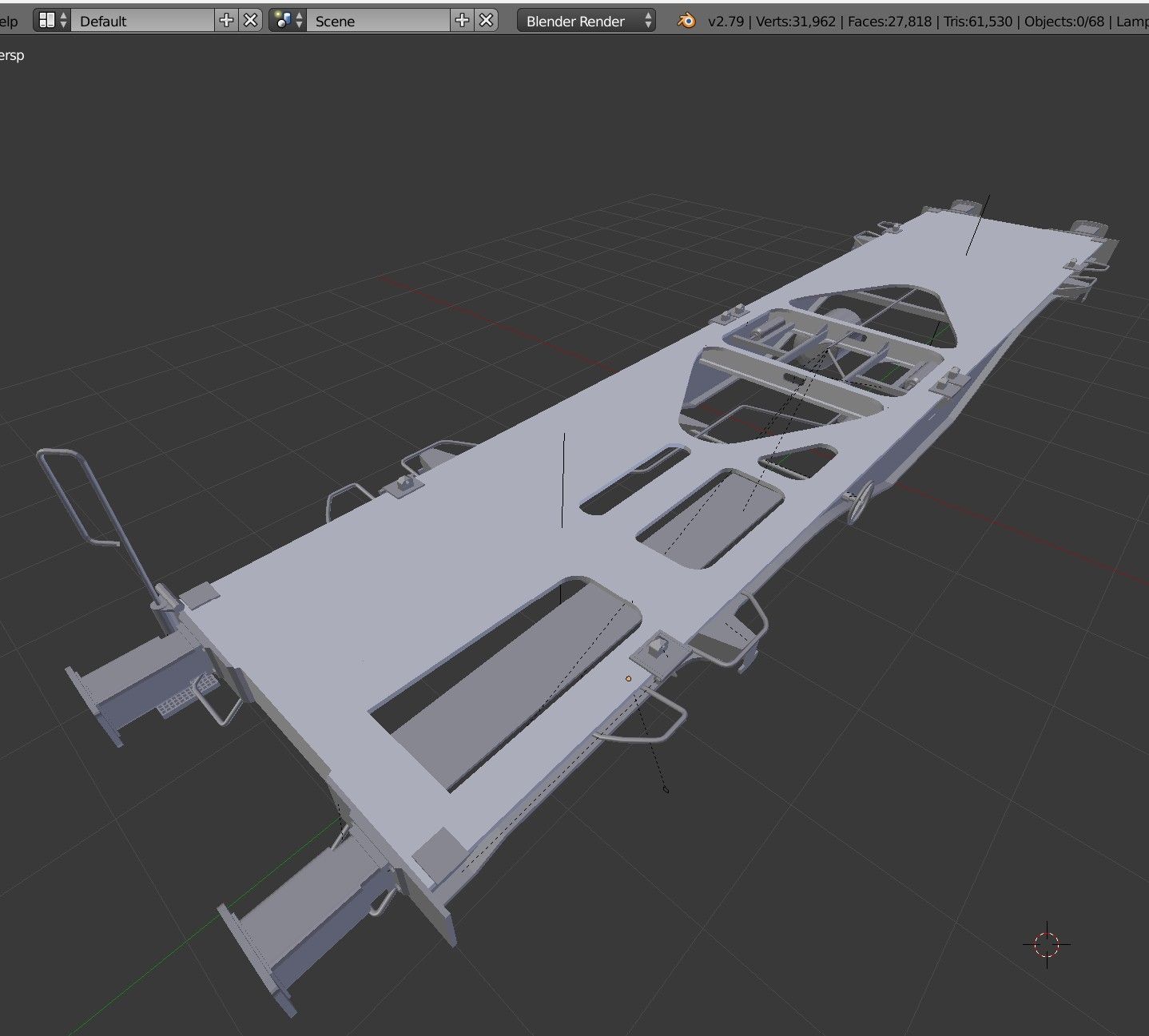This screenshot has width=1149, height=1036.
Task: Delete the active scene with the X button
Action: [486, 21]
